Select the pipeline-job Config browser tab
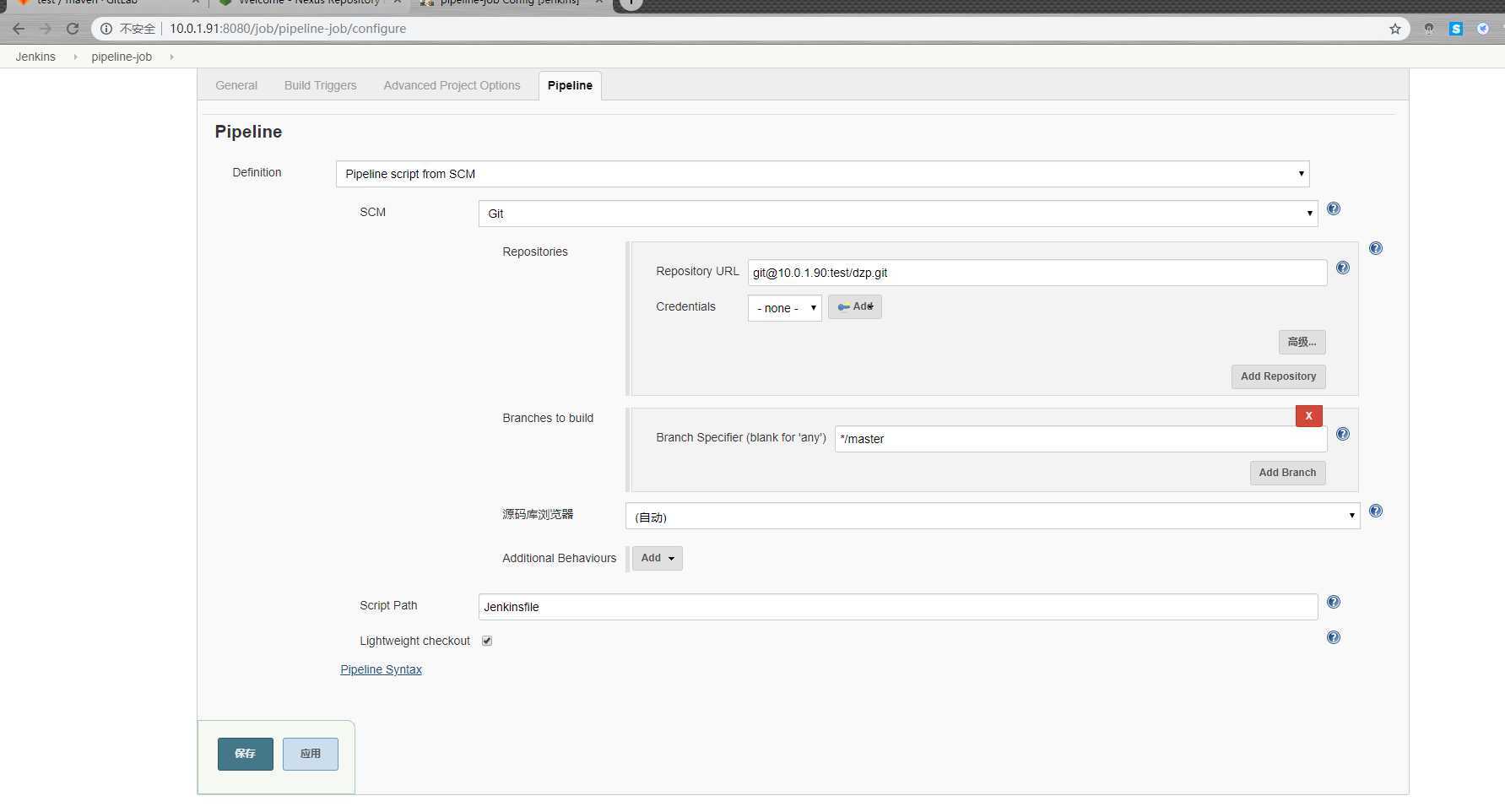Viewport: 1505px width, 812px height. click(x=512, y=3)
